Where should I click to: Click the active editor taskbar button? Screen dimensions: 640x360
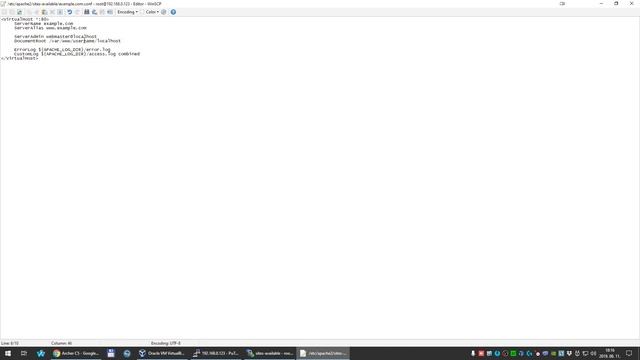coord(323,353)
